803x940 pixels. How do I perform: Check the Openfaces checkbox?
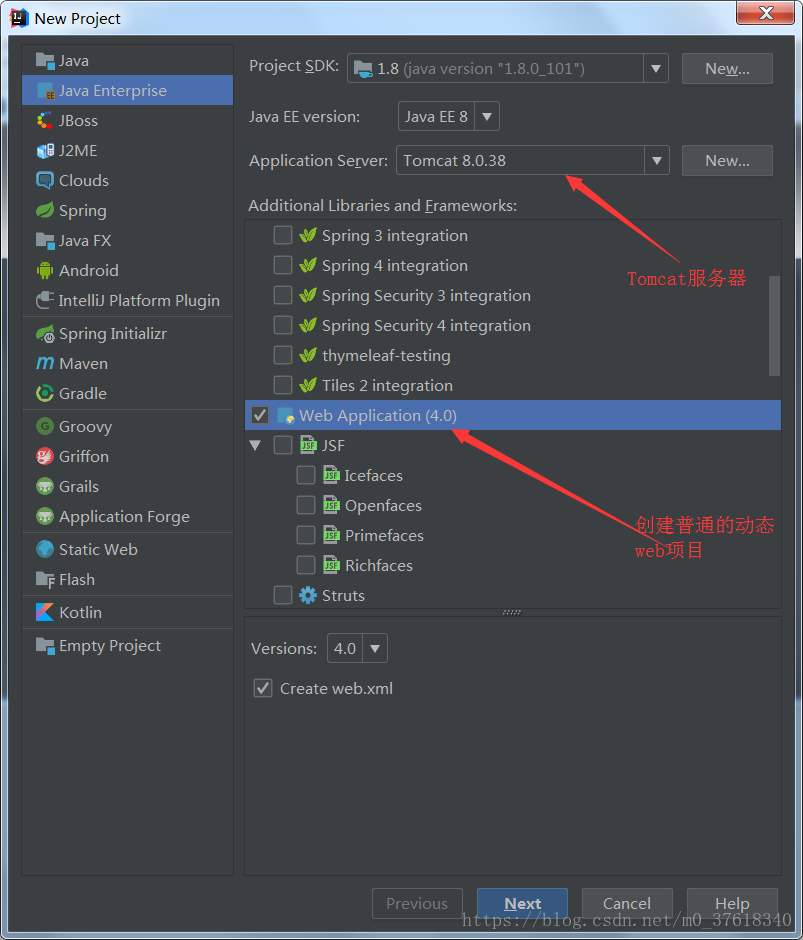(306, 505)
